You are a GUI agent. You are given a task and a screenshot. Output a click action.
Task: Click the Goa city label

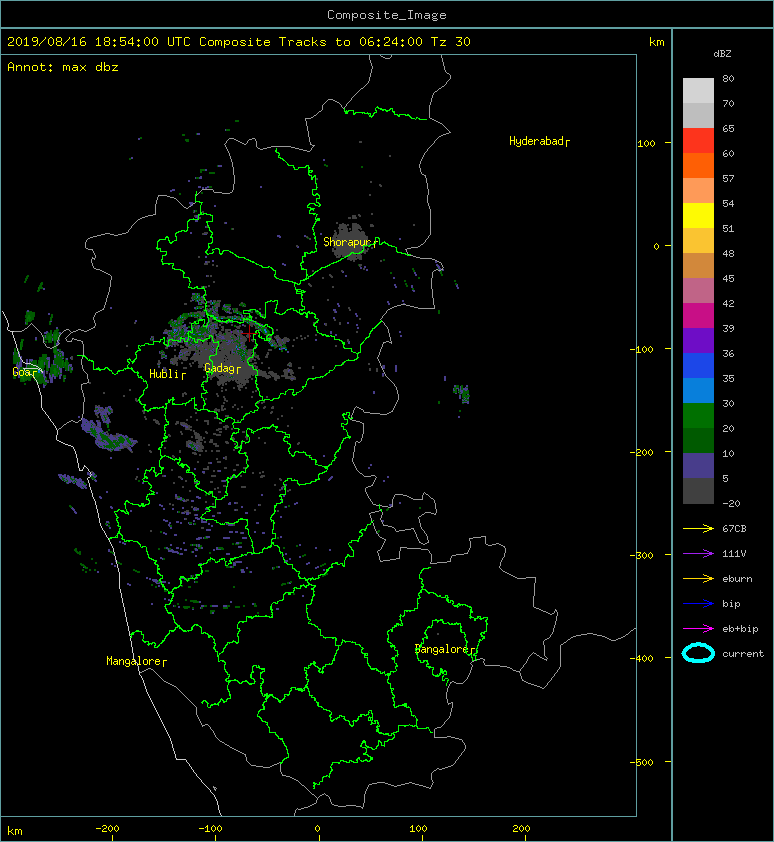[24, 372]
